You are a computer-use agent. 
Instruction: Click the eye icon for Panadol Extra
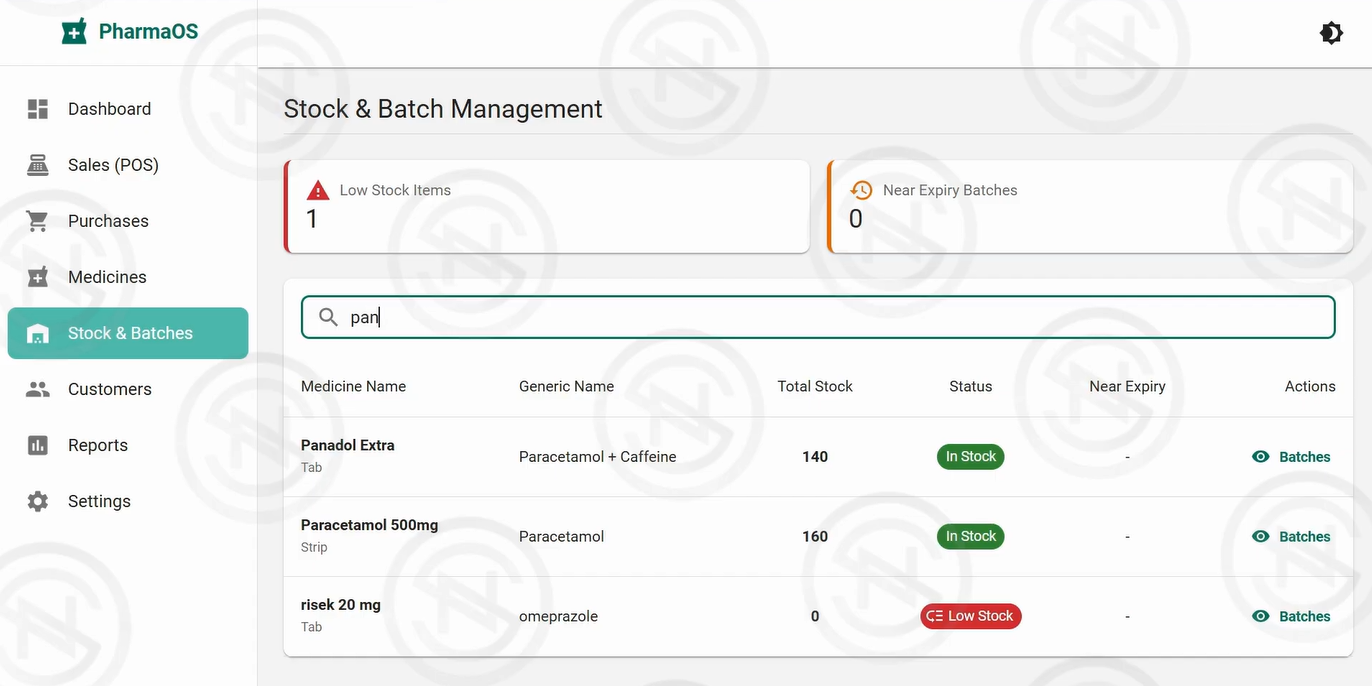1261,456
